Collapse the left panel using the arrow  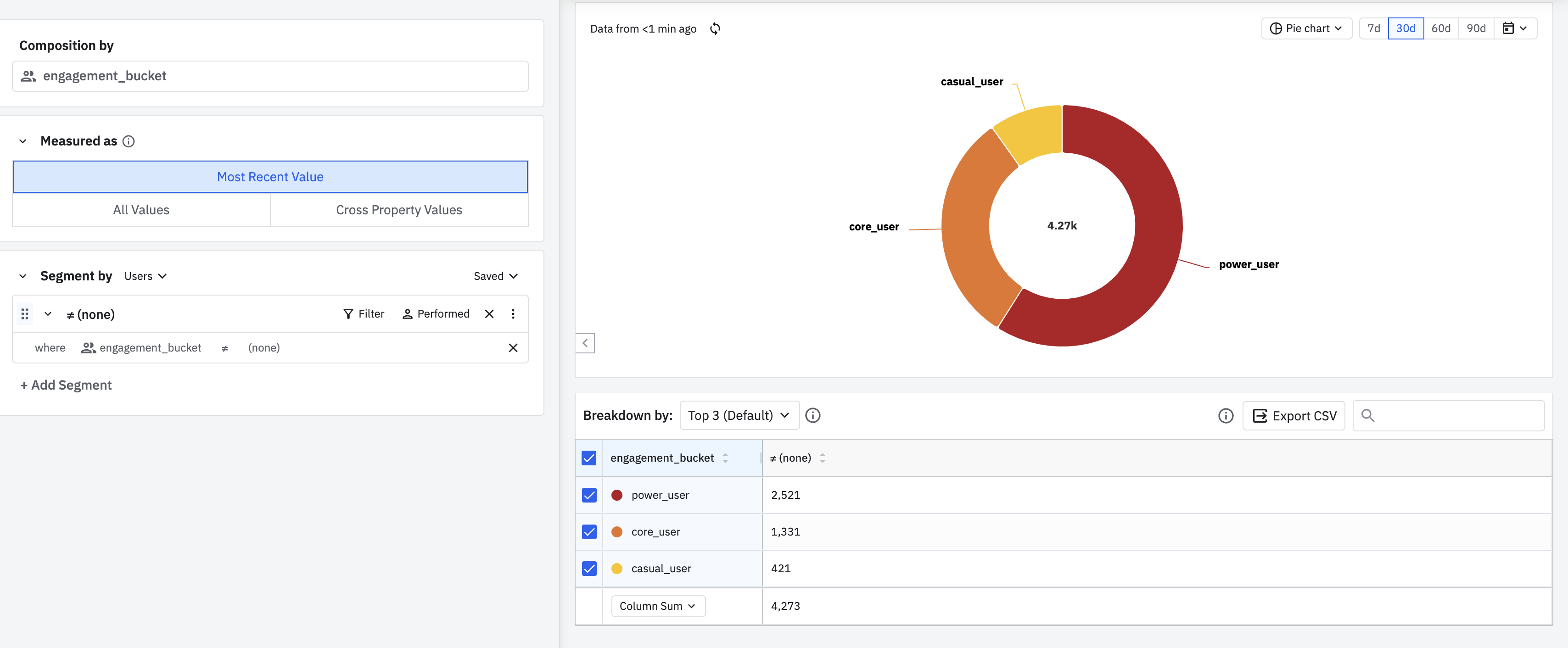pos(585,343)
